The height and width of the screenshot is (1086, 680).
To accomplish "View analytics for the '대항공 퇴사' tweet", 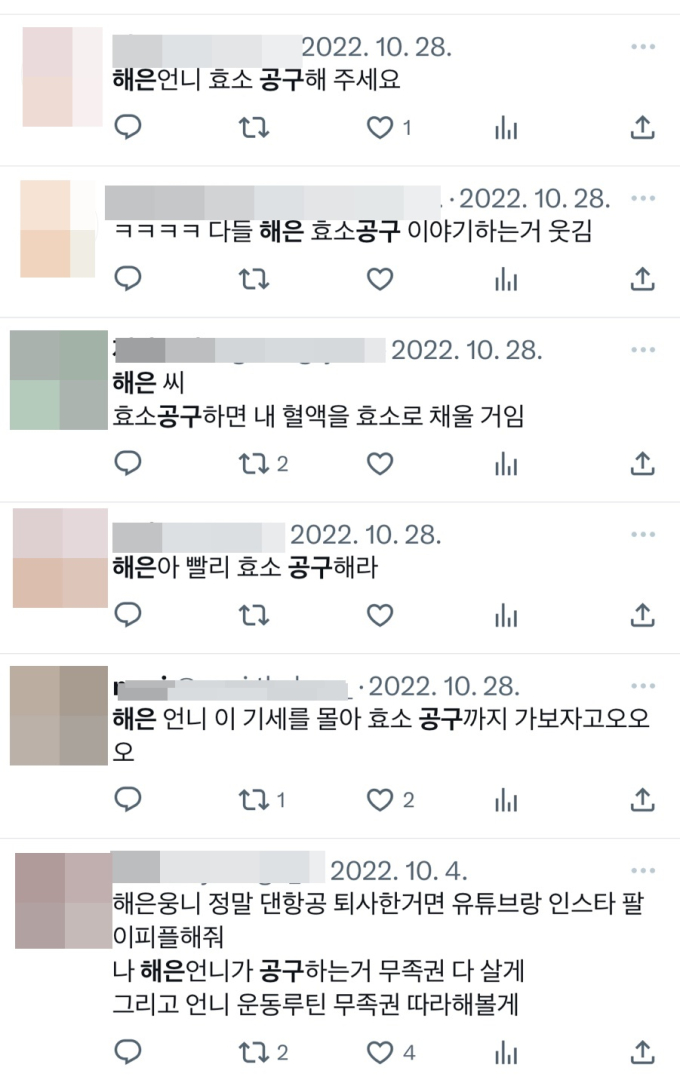I will 506,1053.
